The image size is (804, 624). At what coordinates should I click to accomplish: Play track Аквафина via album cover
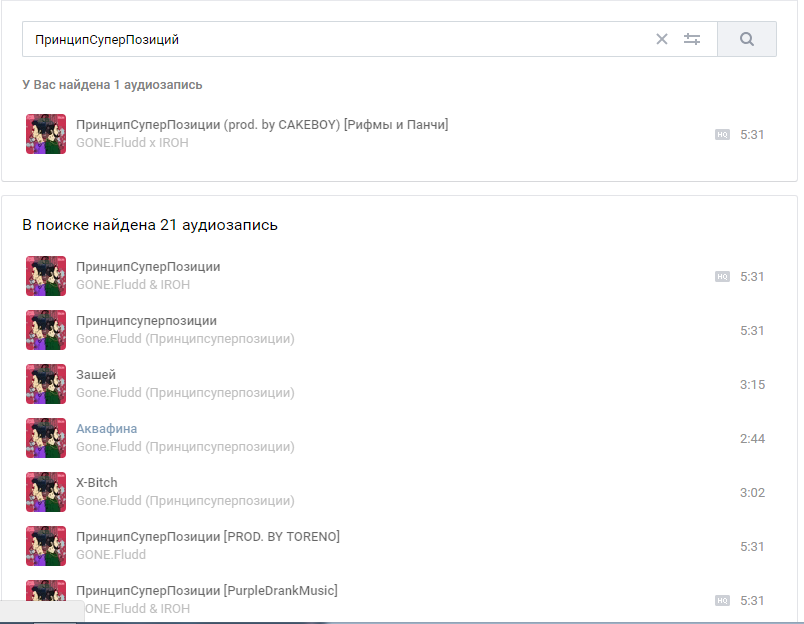(46, 438)
